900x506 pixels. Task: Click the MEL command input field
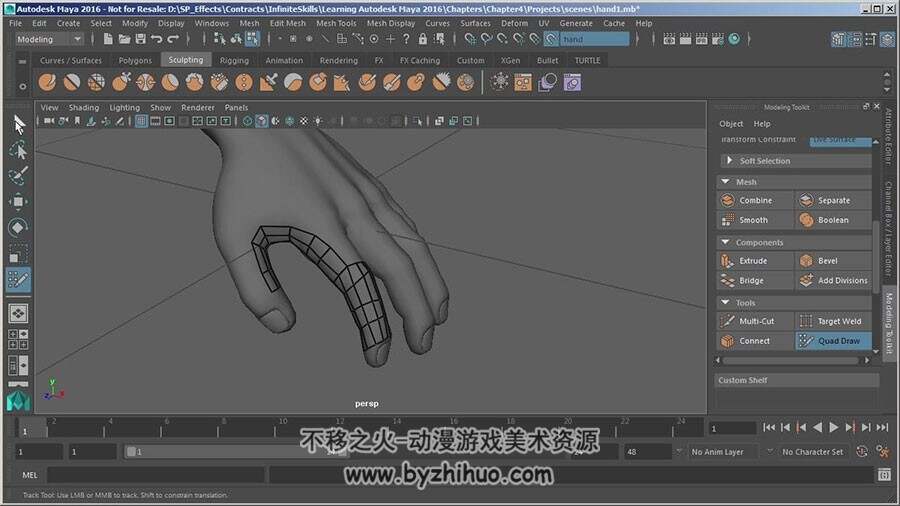click(x=157, y=475)
